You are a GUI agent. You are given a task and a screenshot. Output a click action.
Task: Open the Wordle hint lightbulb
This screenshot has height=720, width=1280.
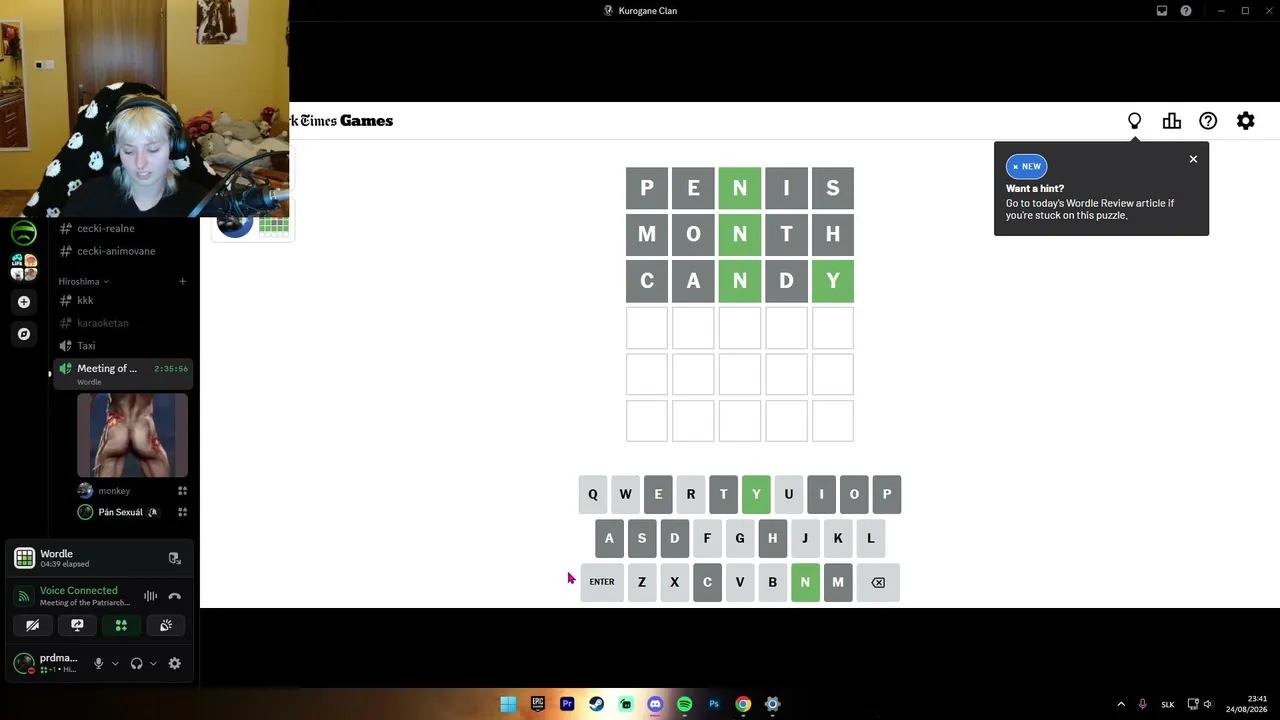pos(1134,121)
